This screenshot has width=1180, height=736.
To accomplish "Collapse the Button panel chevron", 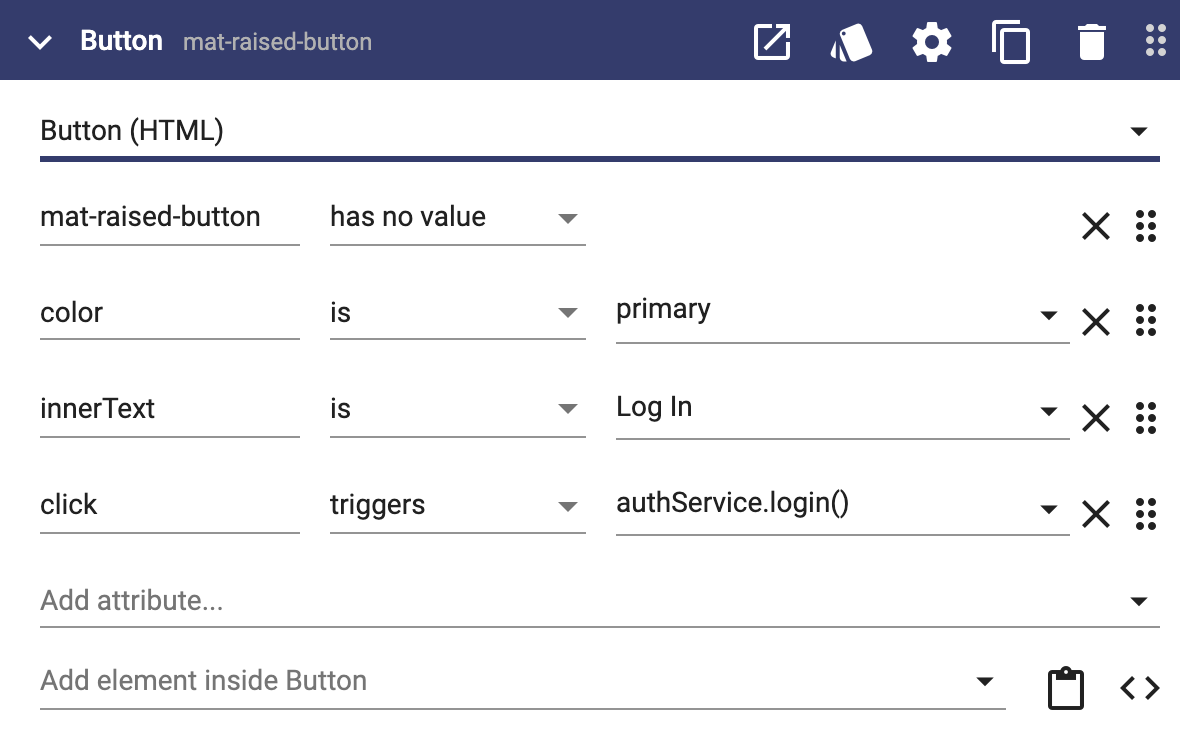I will (x=40, y=42).
